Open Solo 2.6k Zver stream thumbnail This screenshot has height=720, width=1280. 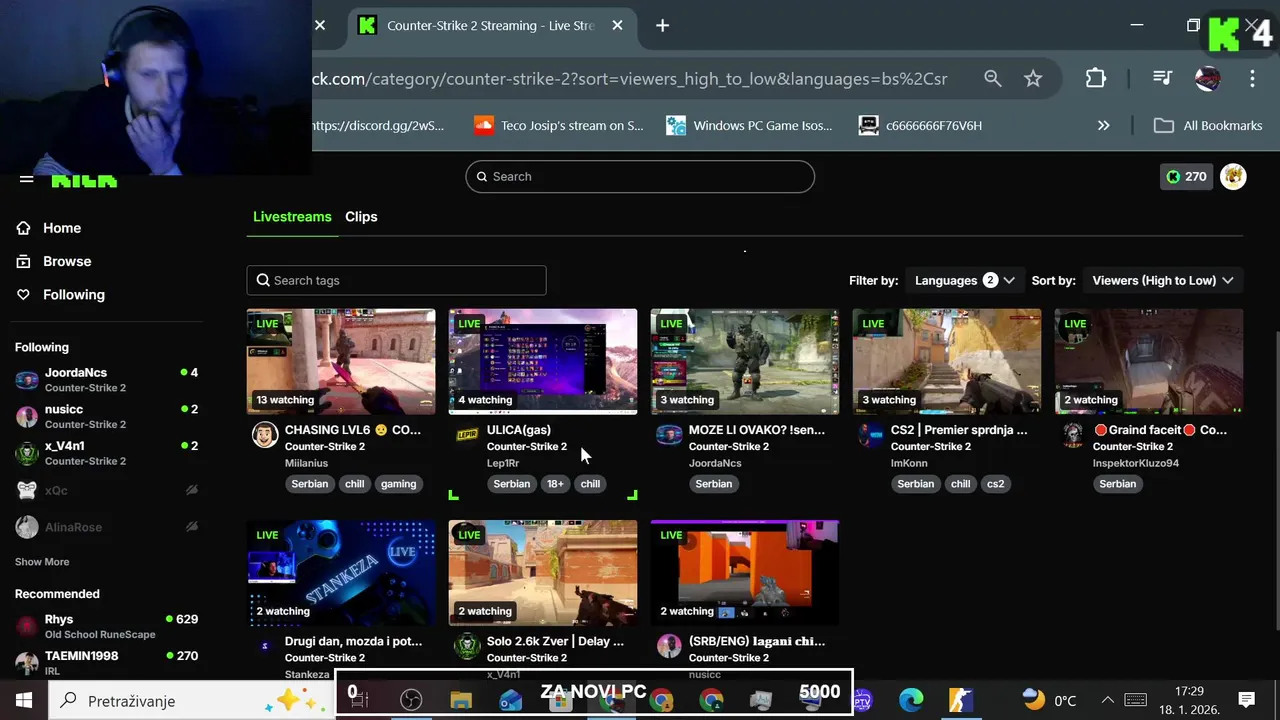pos(543,572)
